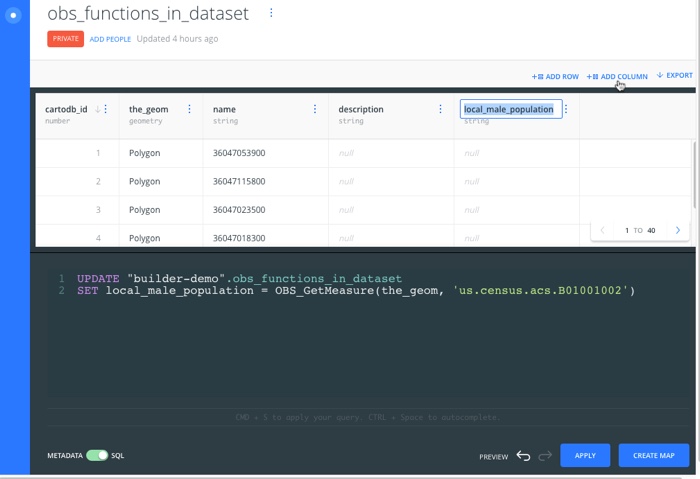The image size is (700, 479).
Task: Click the '1 TO 40' pagination text
Action: (x=640, y=230)
